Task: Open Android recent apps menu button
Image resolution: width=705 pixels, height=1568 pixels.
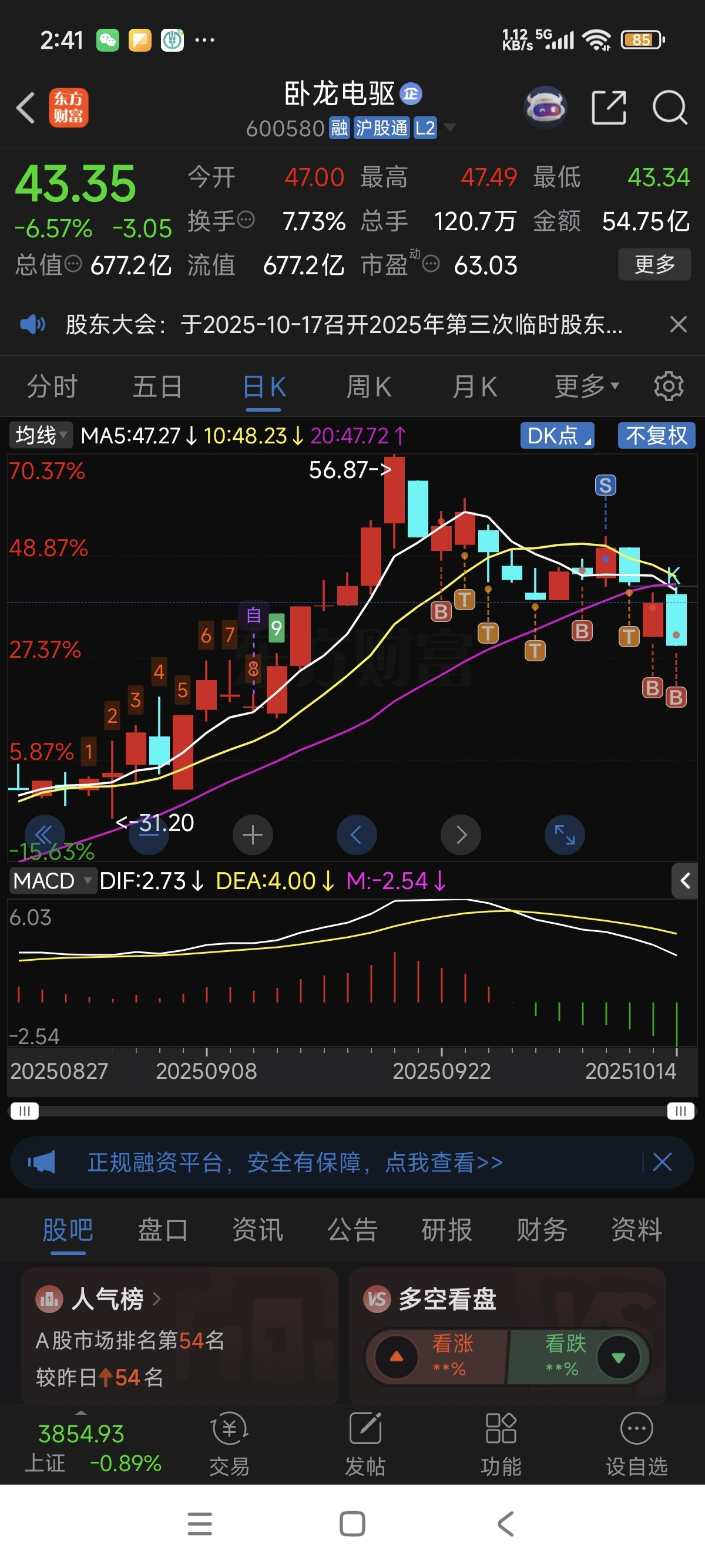Action: tap(200, 1524)
